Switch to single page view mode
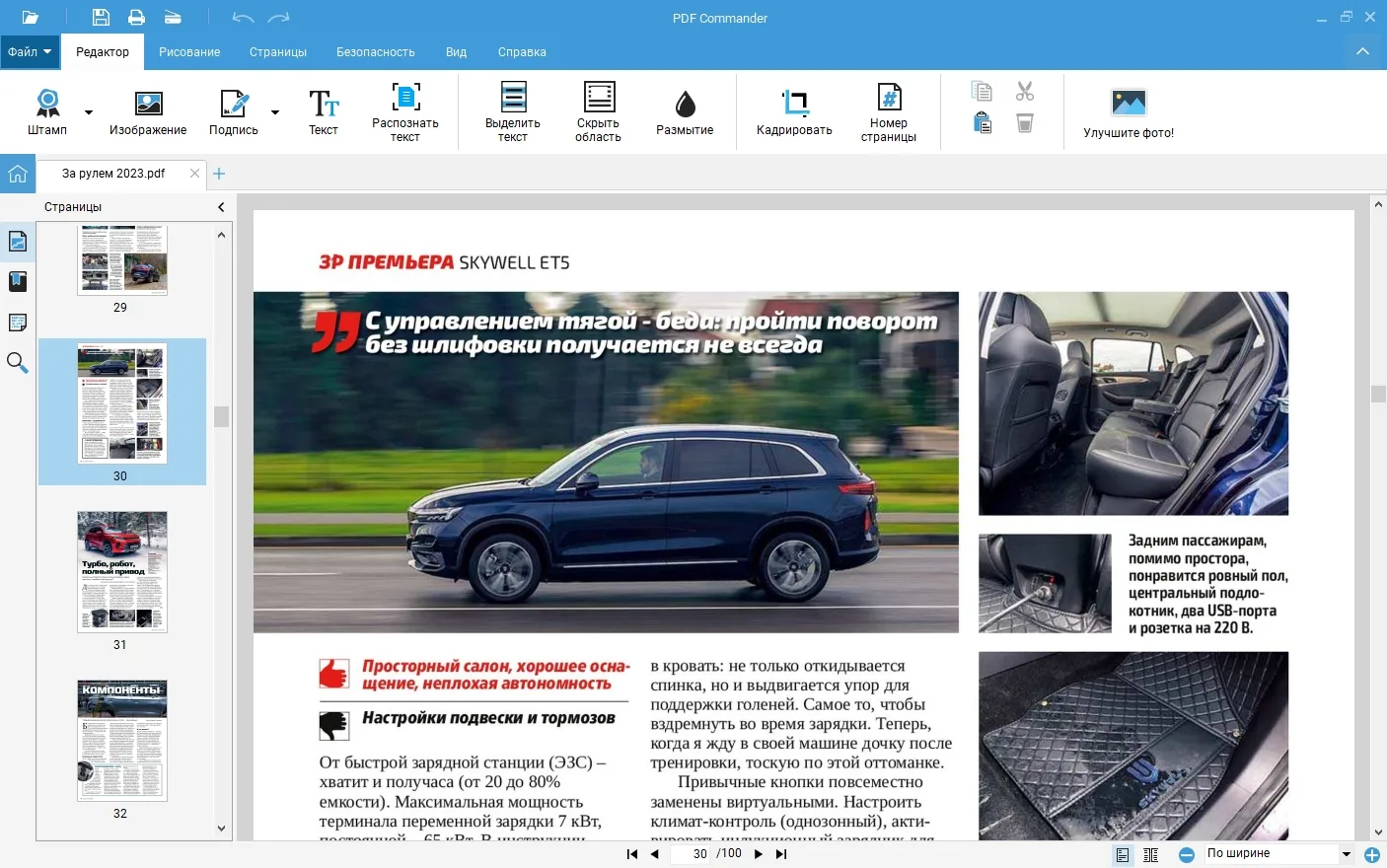Viewport: 1387px width, 868px height. click(x=1123, y=854)
